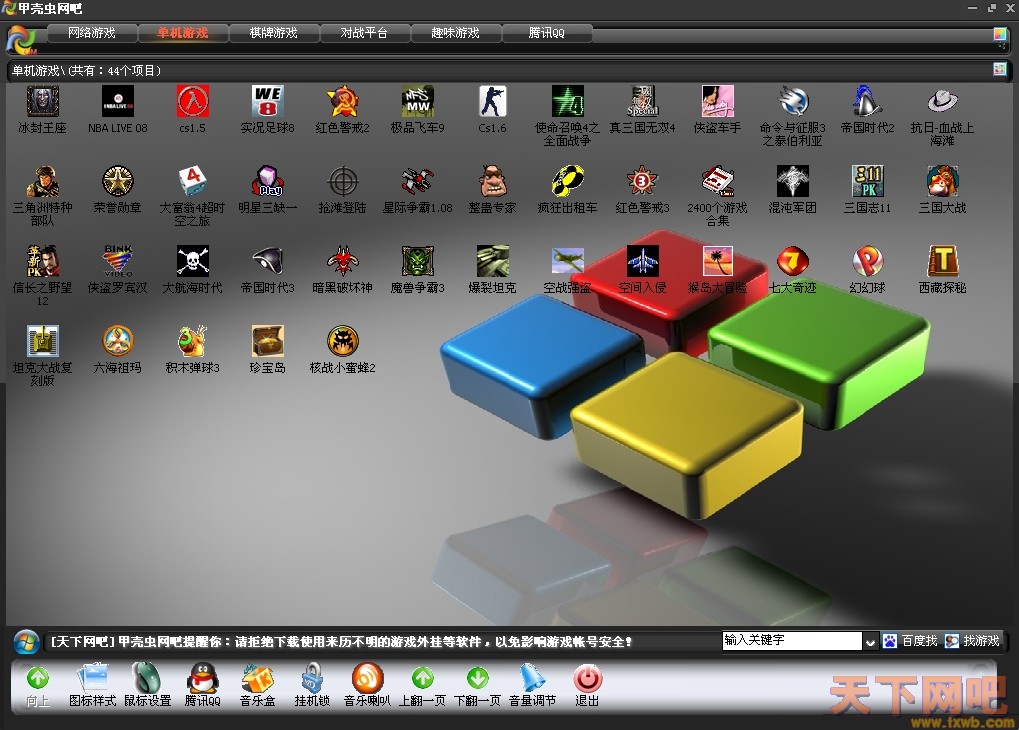Open the 趣味游戏 tab
Viewport: 1019px width, 730px height.
pos(456,33)
